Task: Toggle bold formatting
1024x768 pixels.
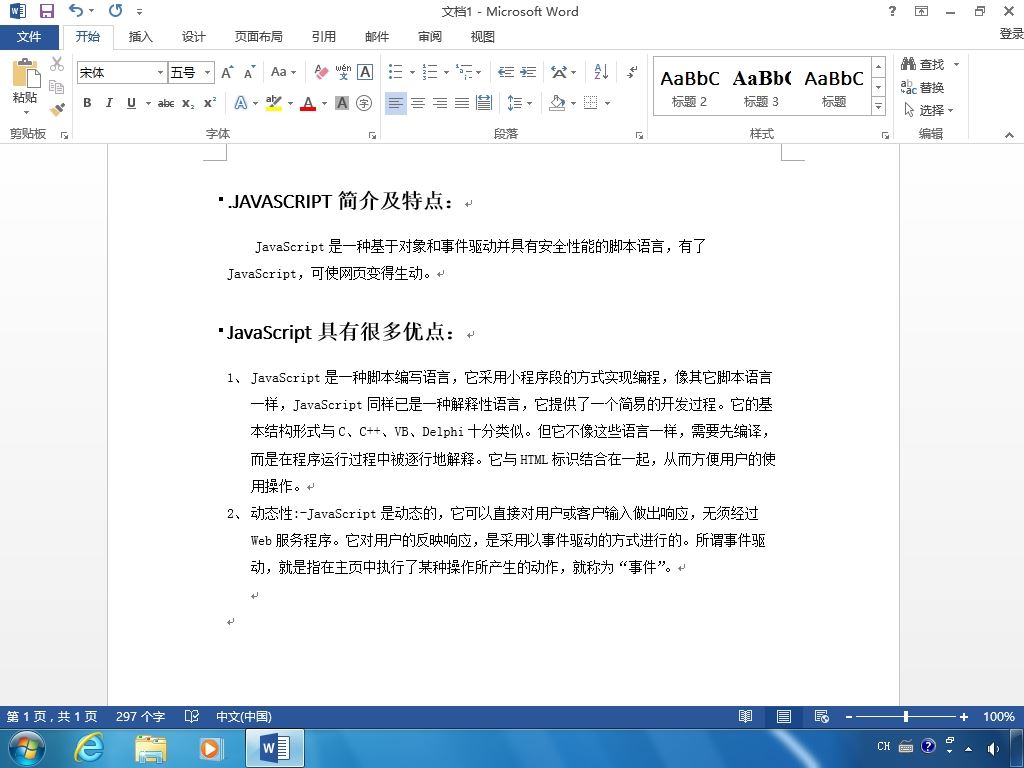Action: click(87, 103)
